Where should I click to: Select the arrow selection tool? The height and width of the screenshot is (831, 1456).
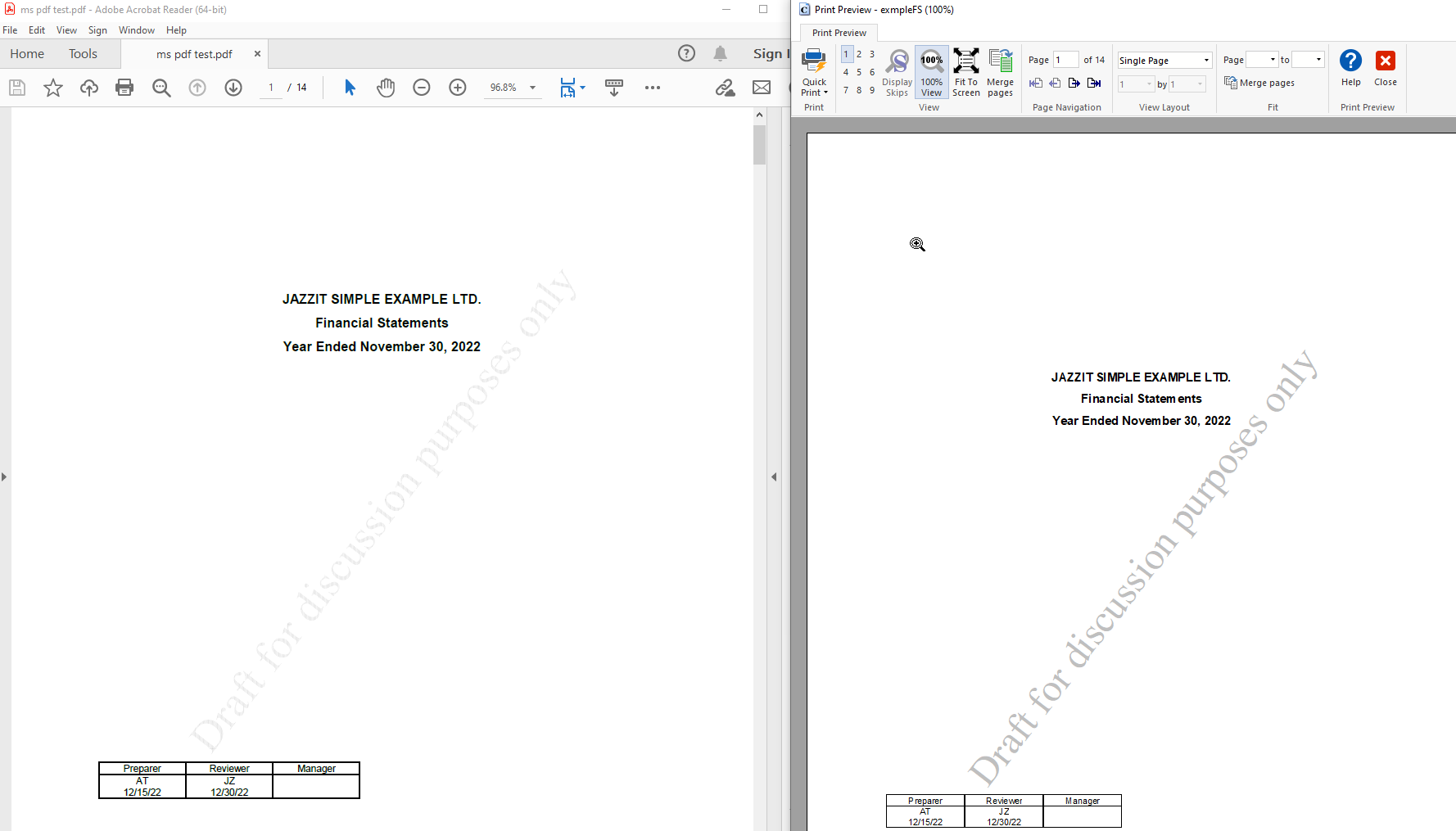349,88
